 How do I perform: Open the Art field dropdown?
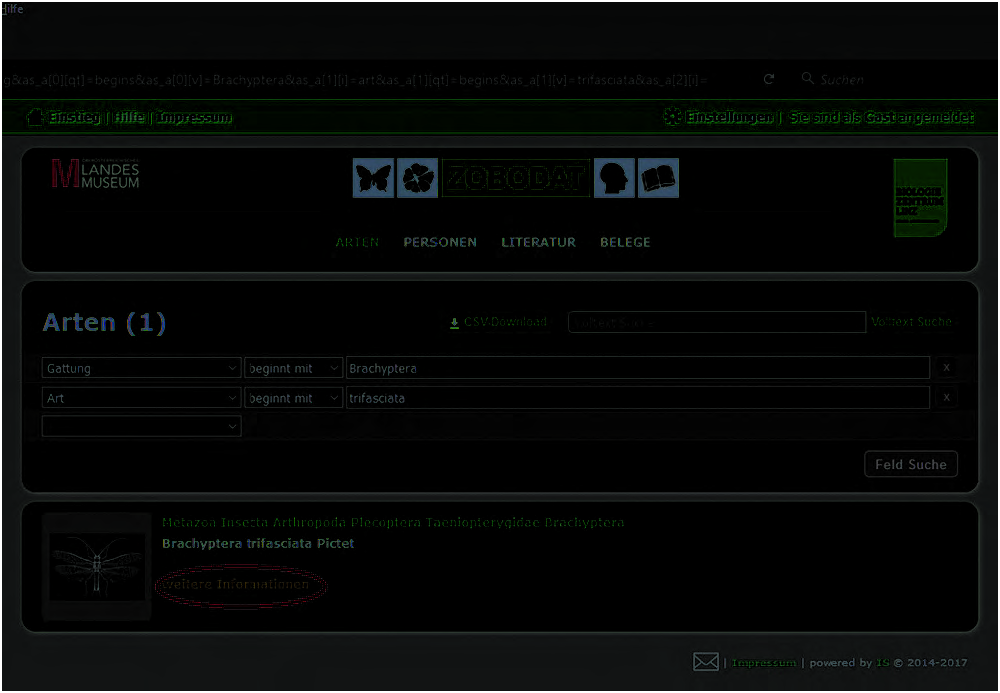[x=141, y=398]
